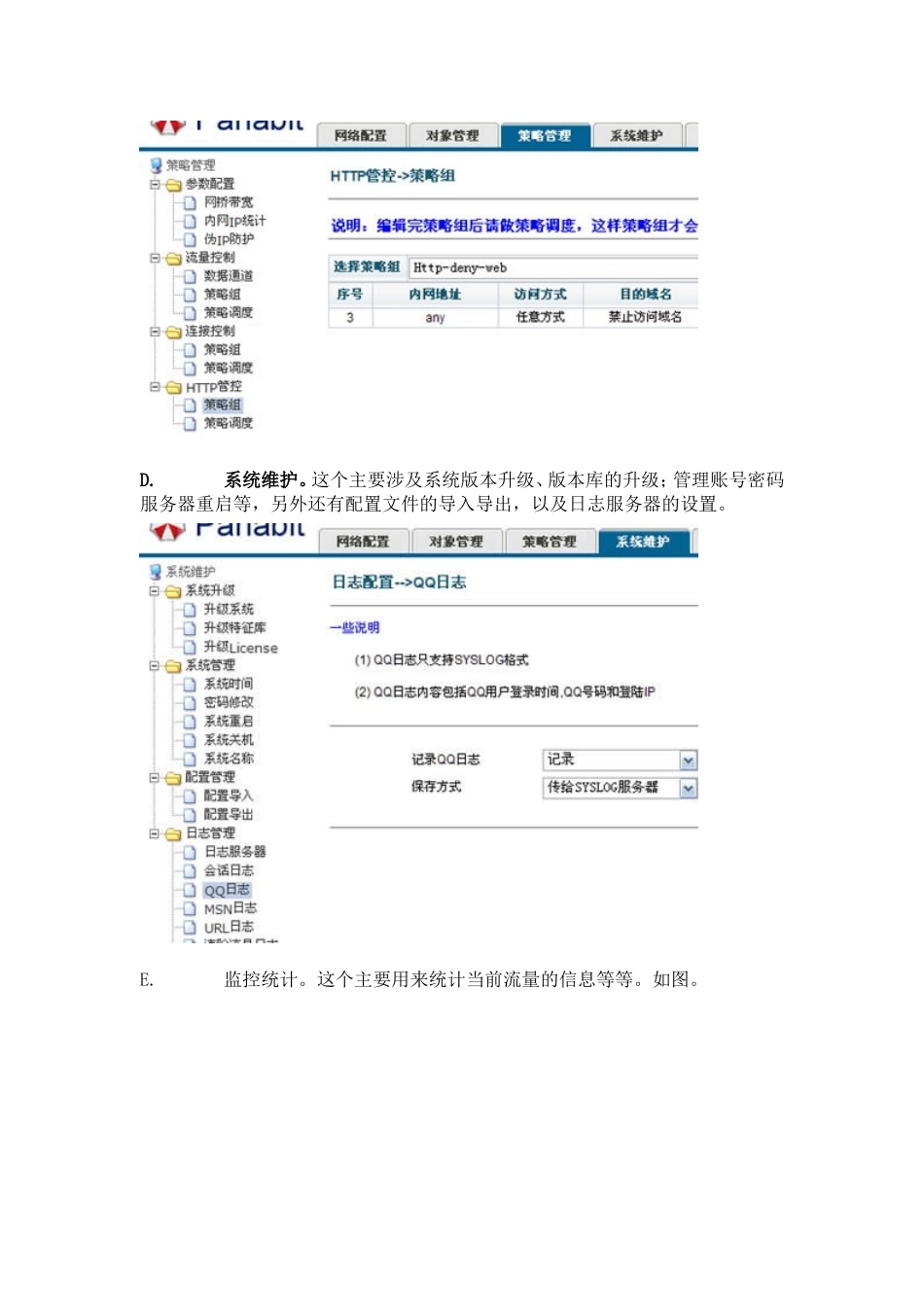Click page icon beside 内网IP统计
The height and width of the screenshot is (1307, 924).
click(x=191, y=221)
